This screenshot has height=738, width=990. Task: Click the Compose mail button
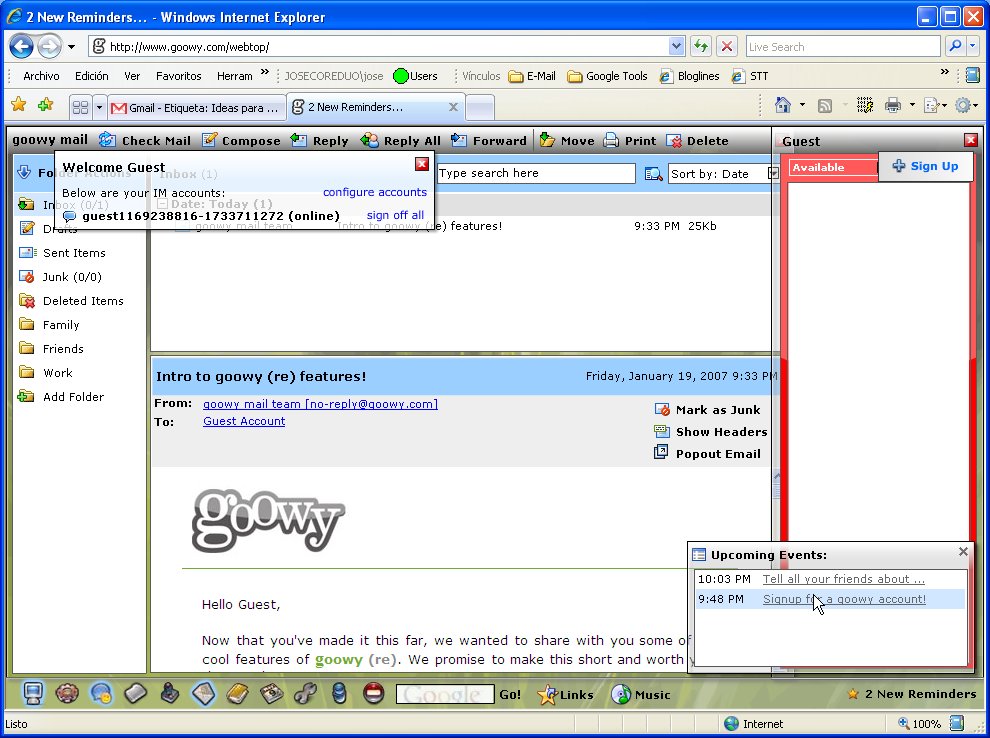tap(241, 140)
